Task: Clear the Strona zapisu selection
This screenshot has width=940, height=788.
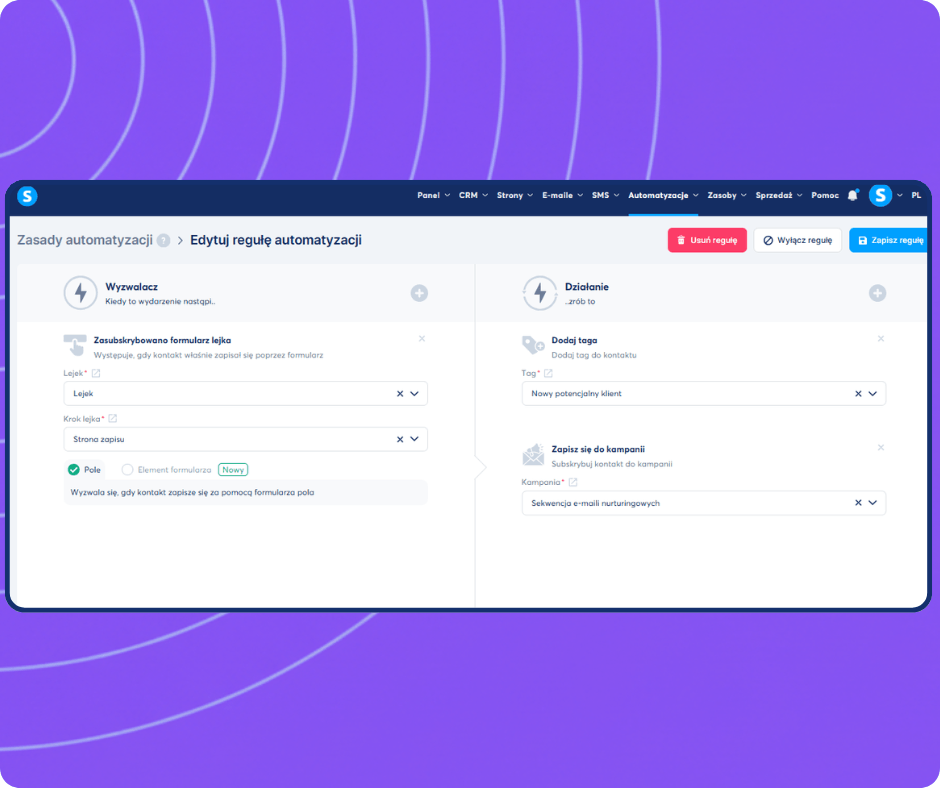Action: [x=400, y=439]
